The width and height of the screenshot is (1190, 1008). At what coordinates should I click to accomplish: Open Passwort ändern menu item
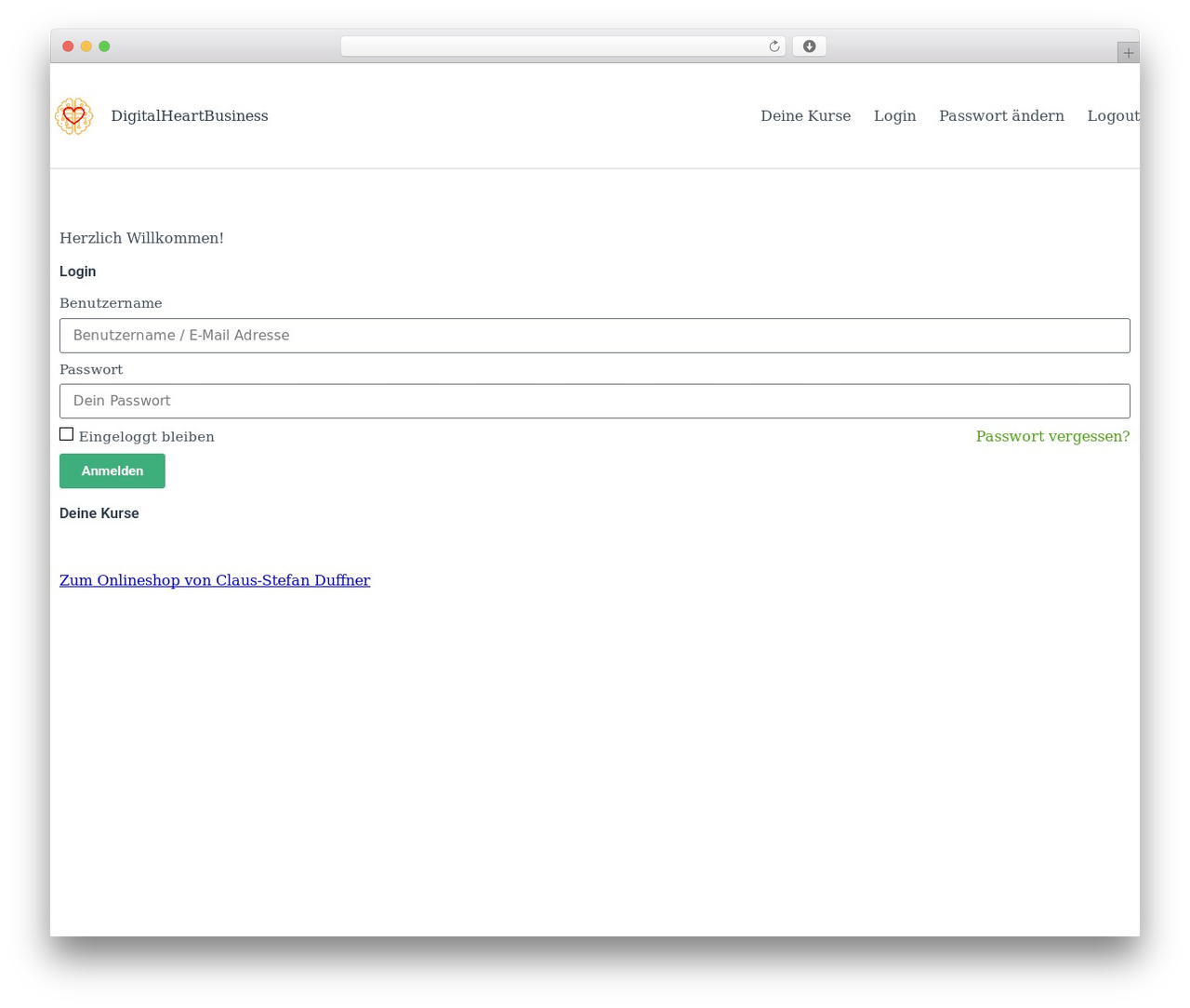[1001, 115]
